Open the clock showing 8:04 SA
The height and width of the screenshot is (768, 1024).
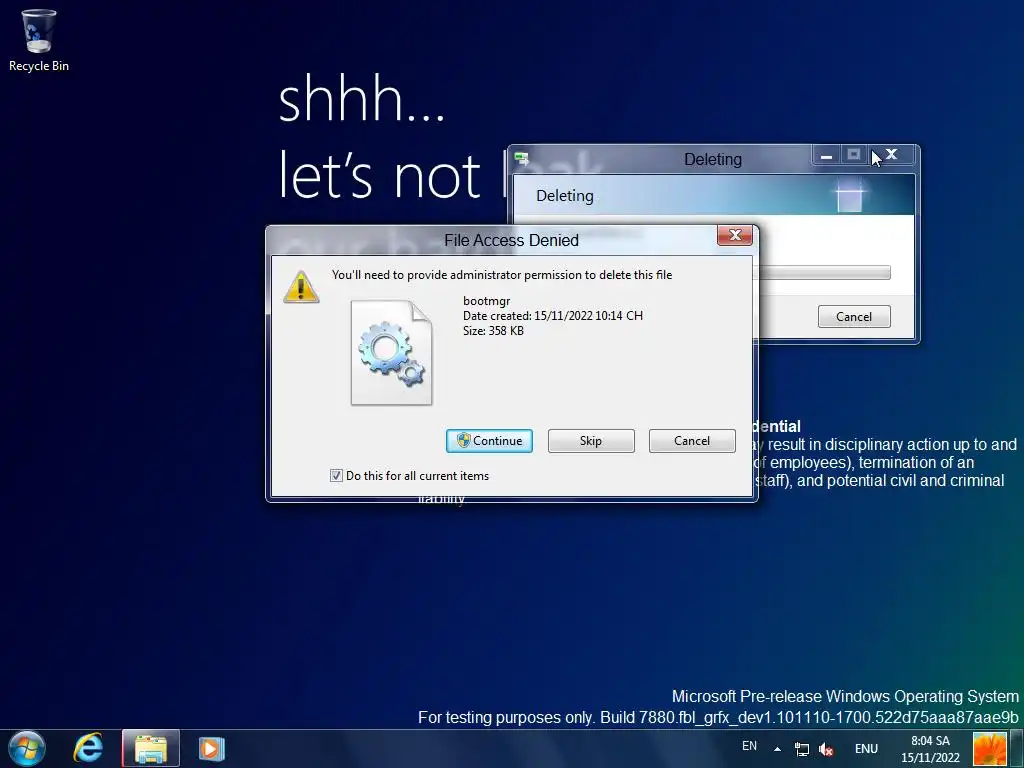(931, 749)
